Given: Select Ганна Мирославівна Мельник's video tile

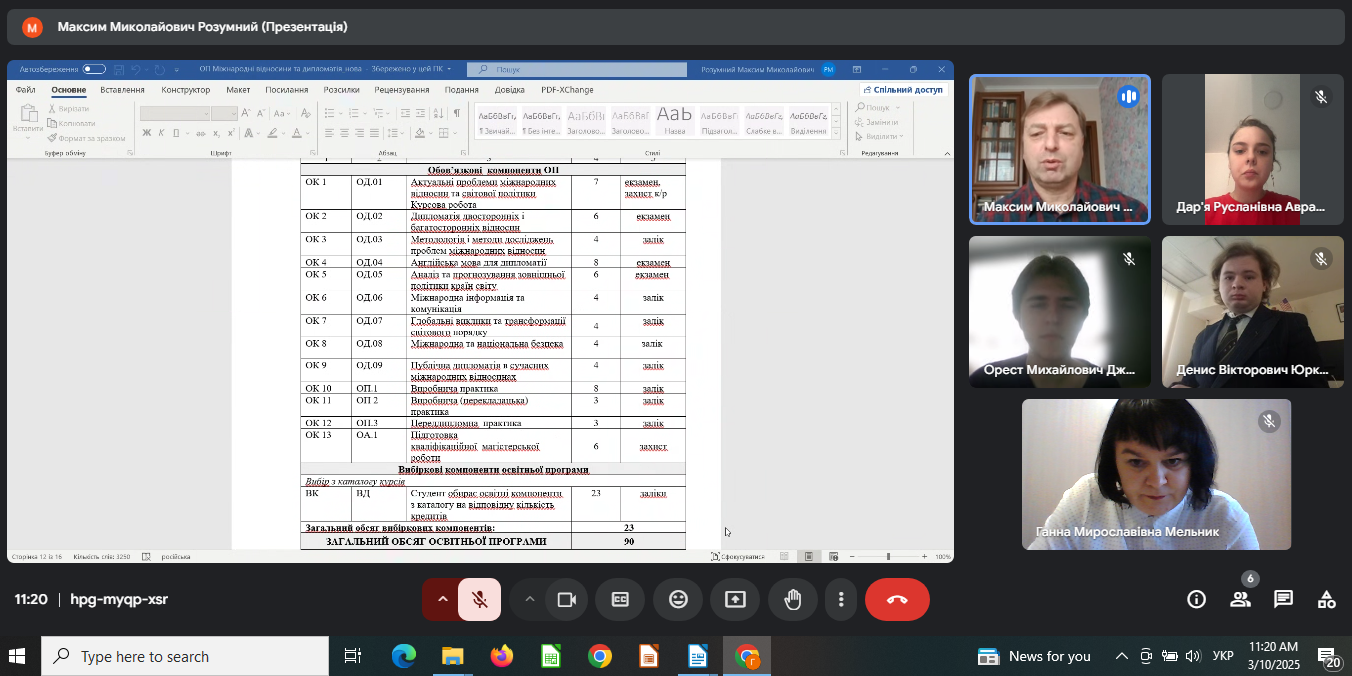Looking at the screenshot, I should point(1156,474).
